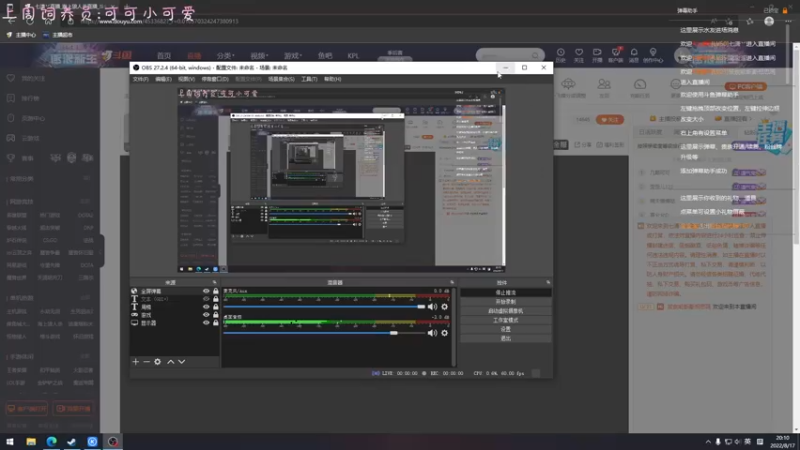Screen dimensions: 800x450
Task: Open source properties via the gear icon
Action: pos(158,362)
